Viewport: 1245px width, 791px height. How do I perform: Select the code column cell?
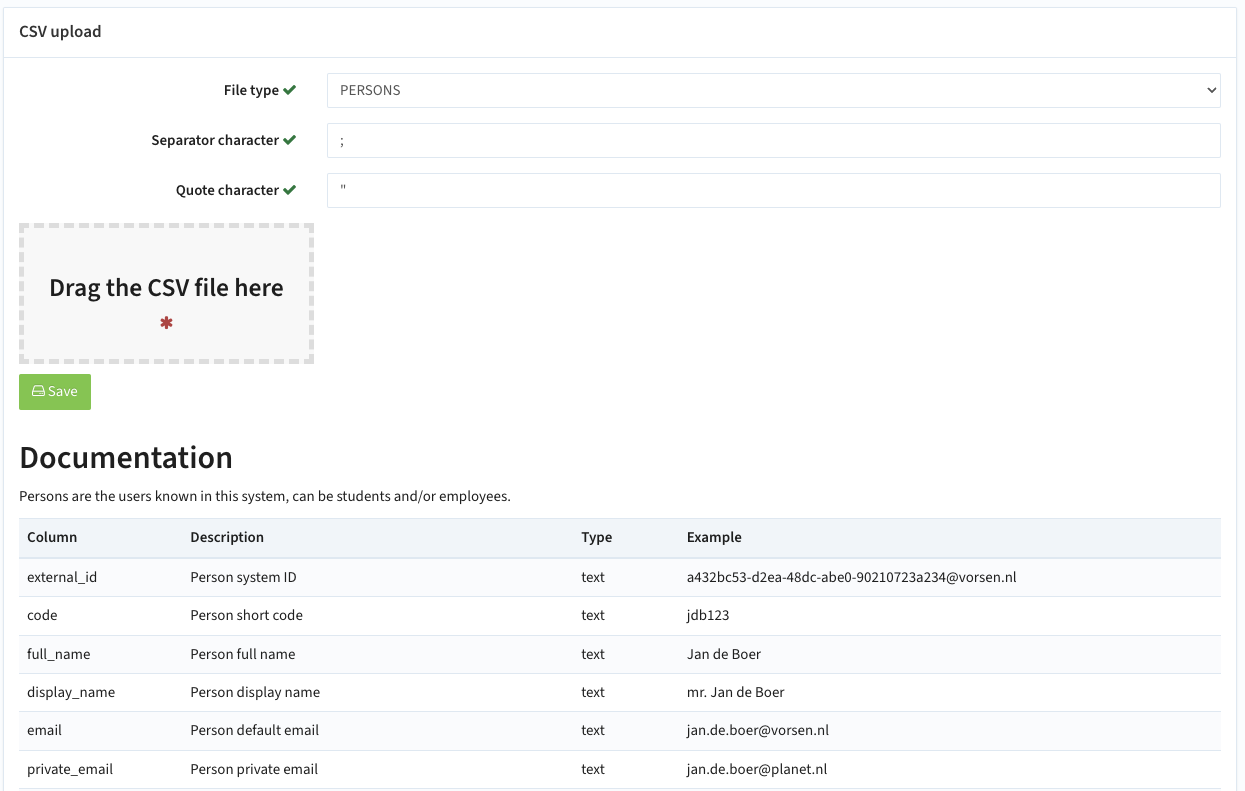[x=42, y=615]
